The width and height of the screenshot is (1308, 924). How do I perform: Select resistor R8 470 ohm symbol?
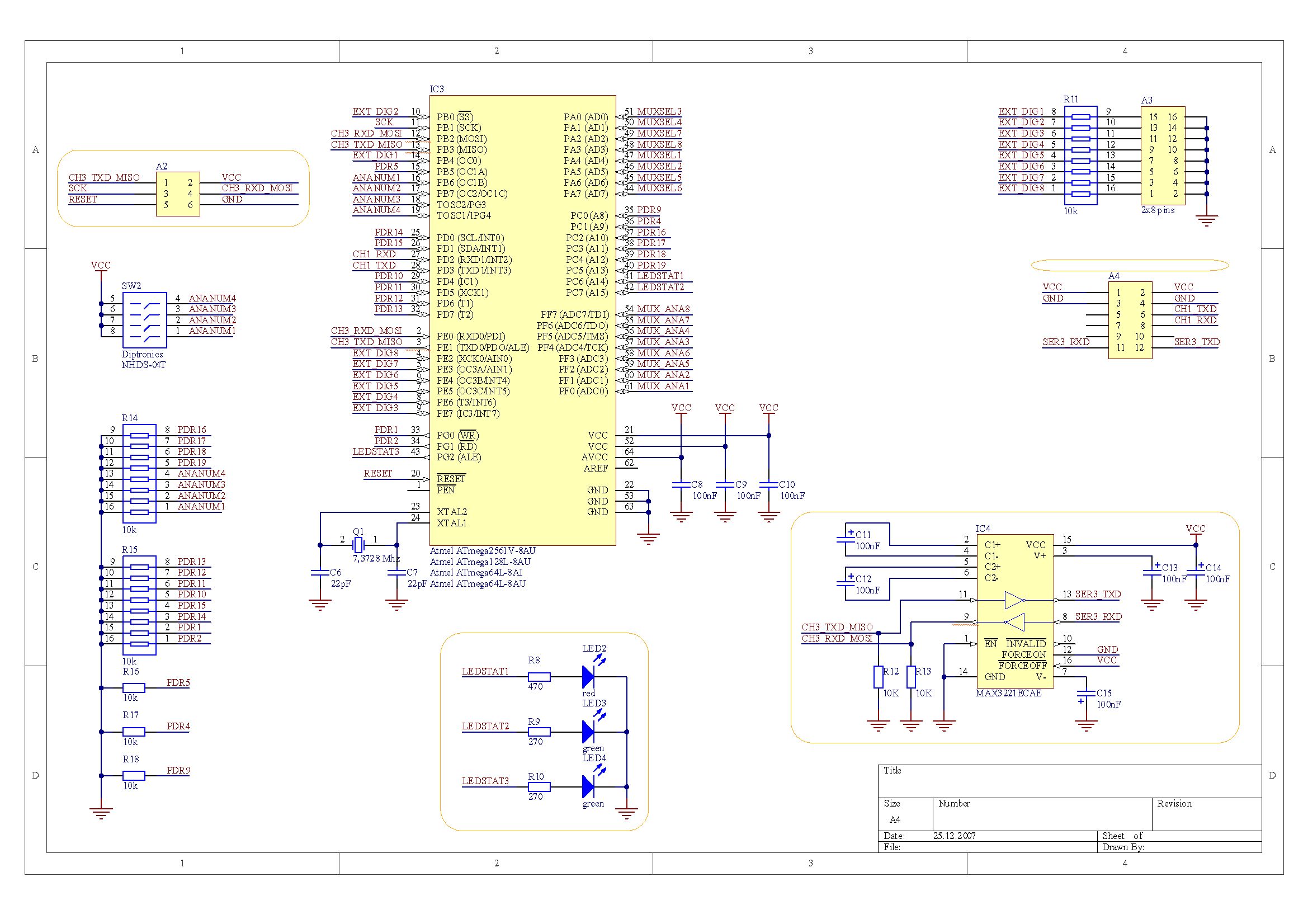539,677
